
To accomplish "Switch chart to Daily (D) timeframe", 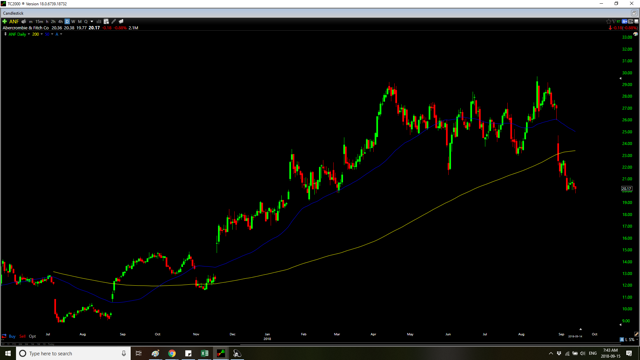I will pyautogui.click(x=67, y=21).
